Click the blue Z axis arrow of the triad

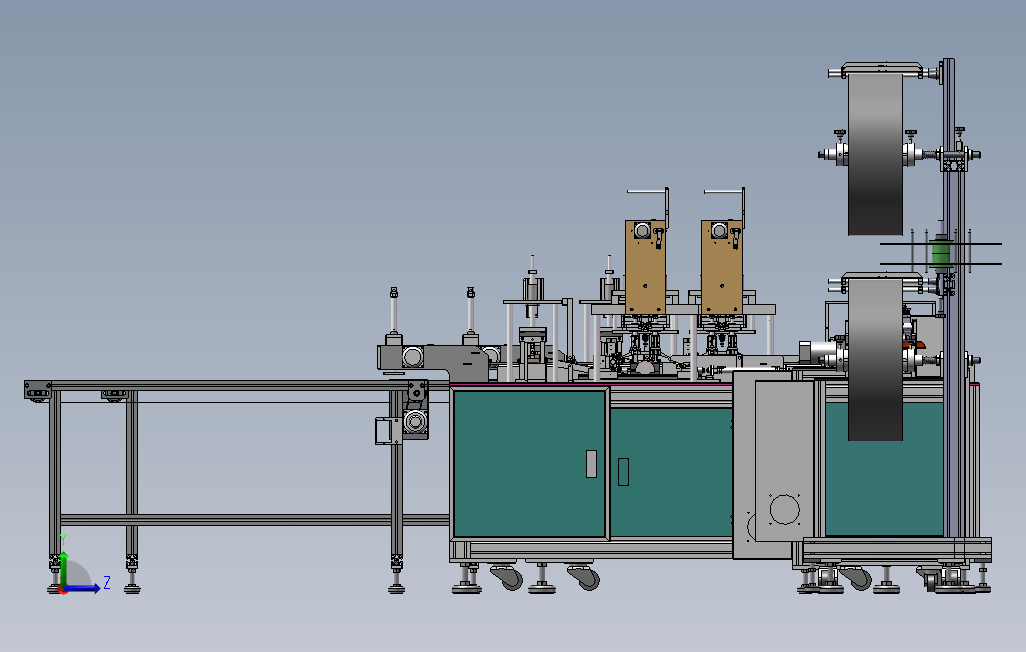pyautogui.click(x=82, y=589)
